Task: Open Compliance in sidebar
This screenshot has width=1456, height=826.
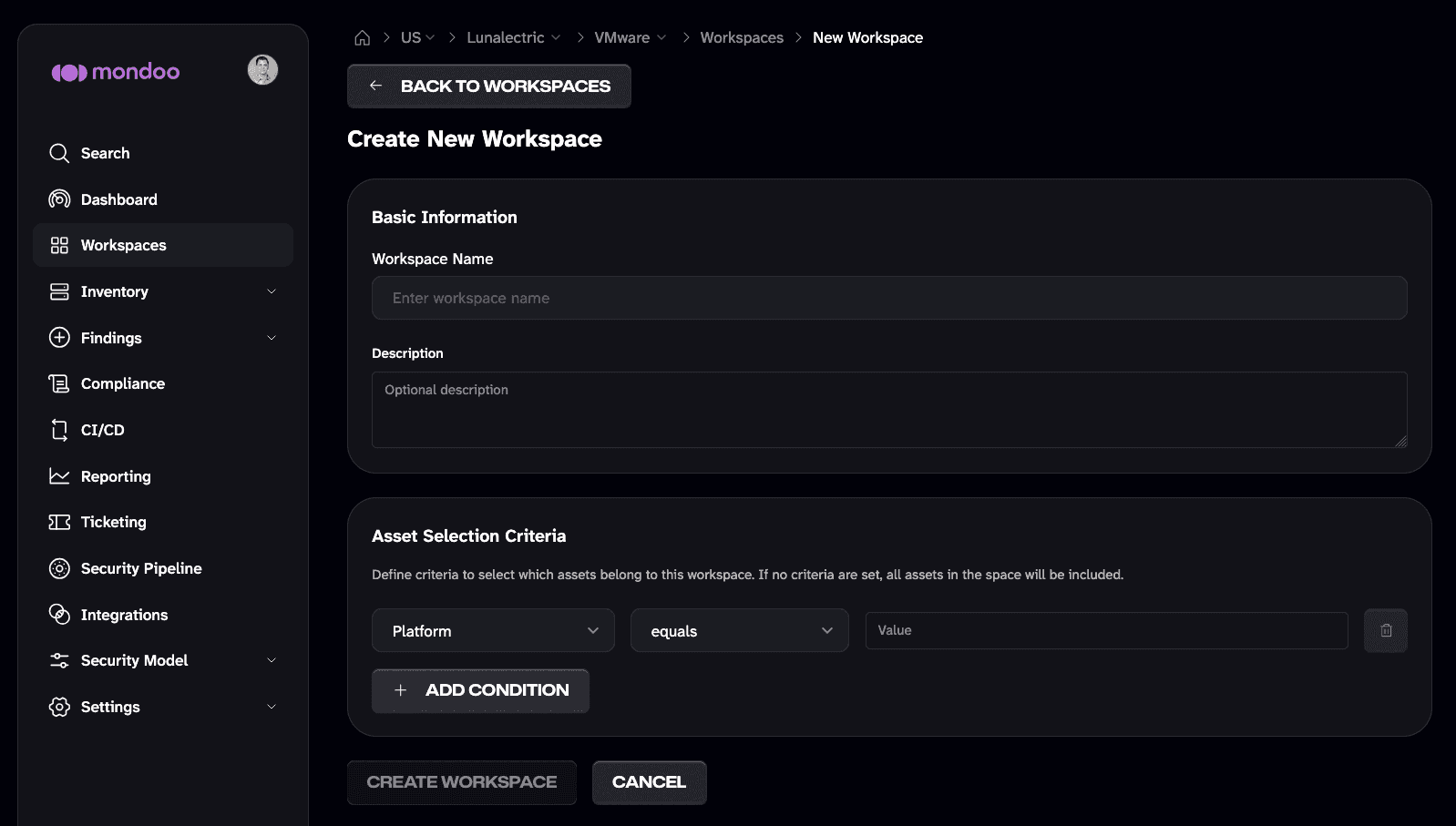Action: (162, 383)
